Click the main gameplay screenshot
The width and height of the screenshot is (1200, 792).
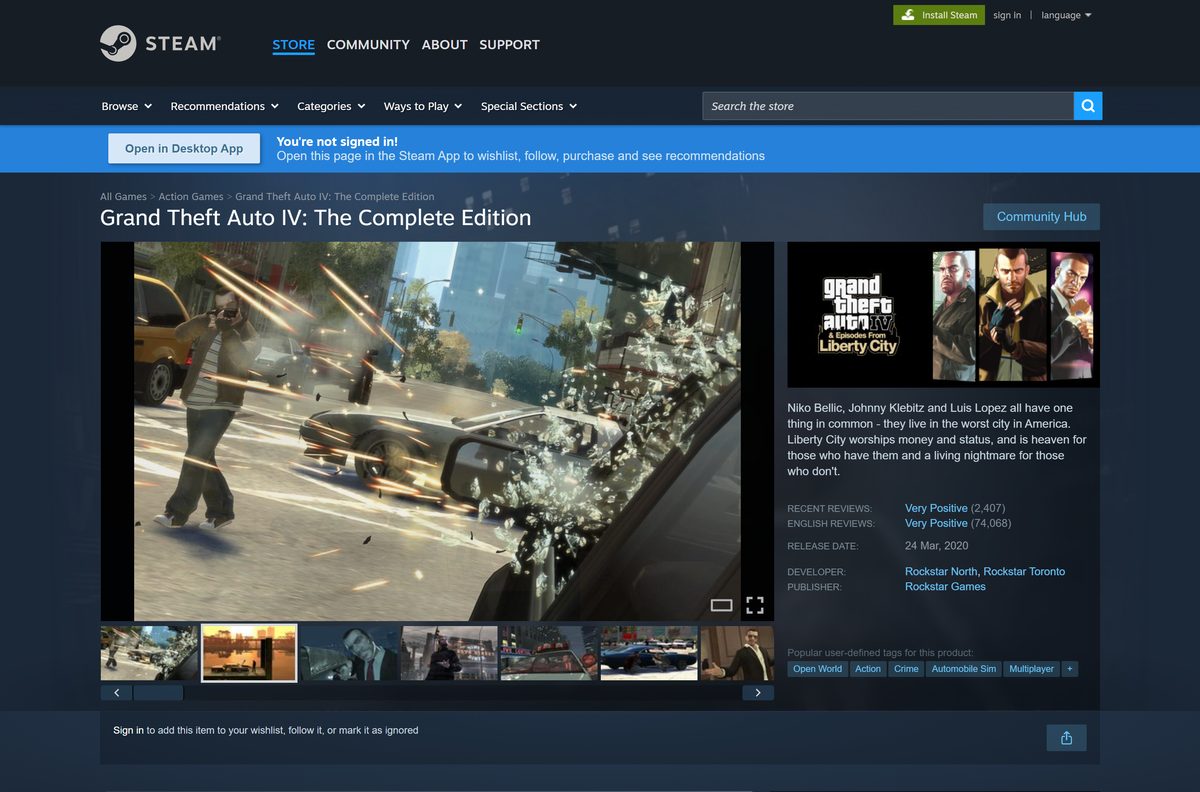[437, 431]
